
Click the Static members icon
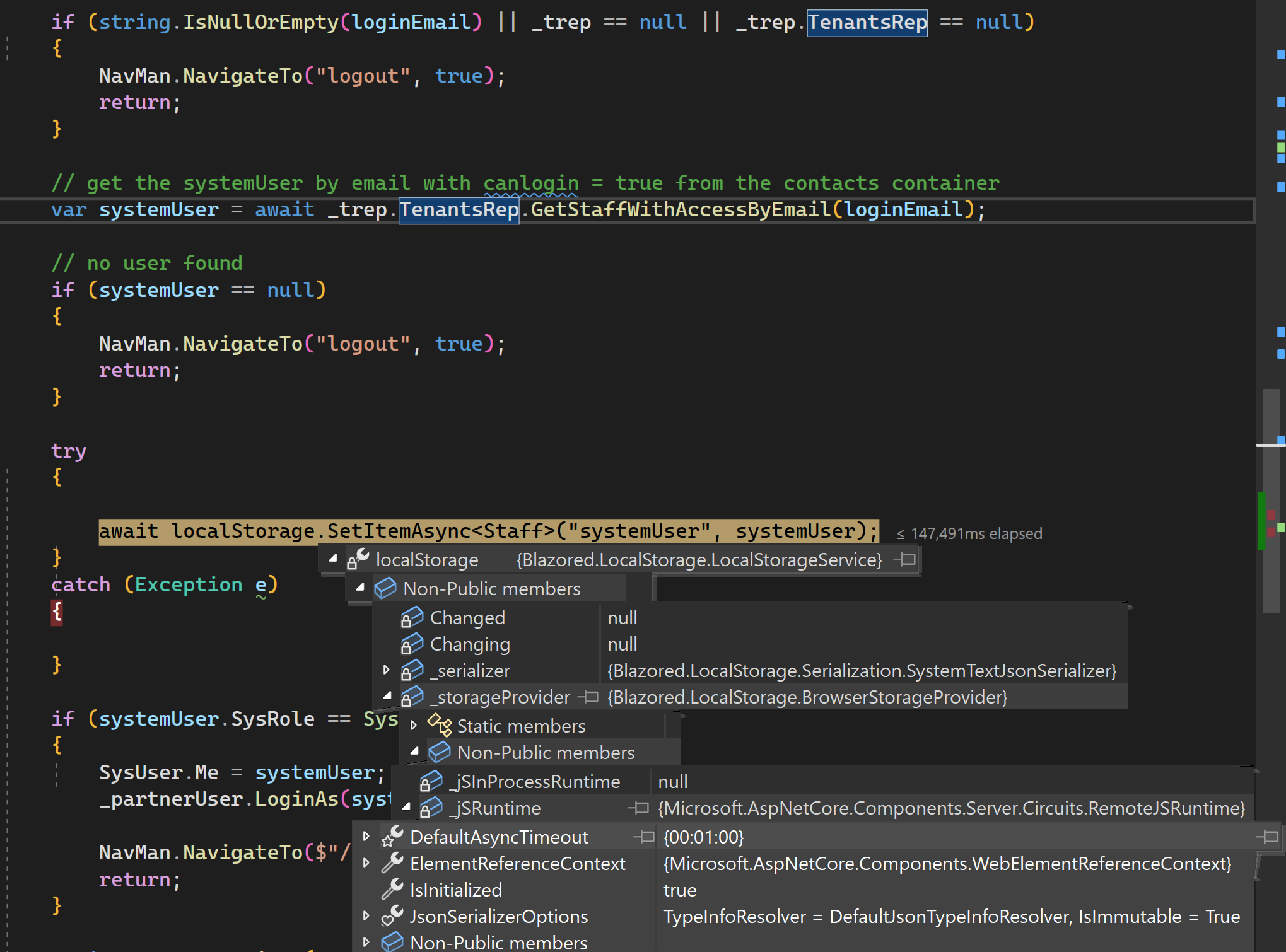pyautogui.click(x=440, y=726)
